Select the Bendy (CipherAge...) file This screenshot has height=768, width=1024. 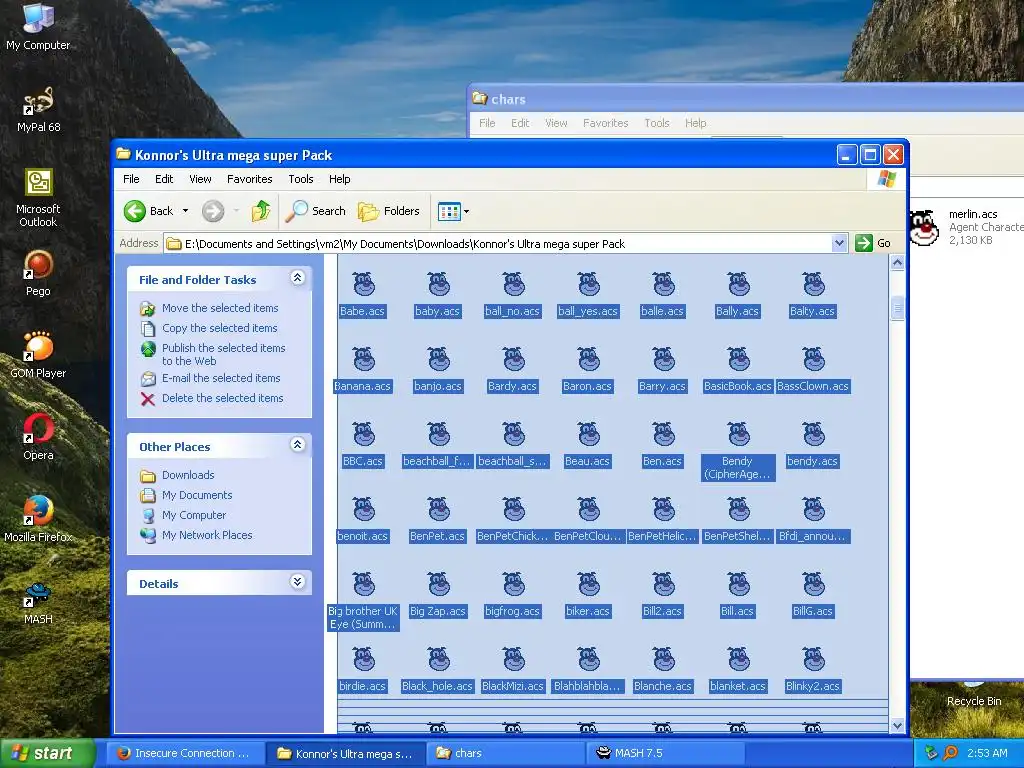click(738, 451)
